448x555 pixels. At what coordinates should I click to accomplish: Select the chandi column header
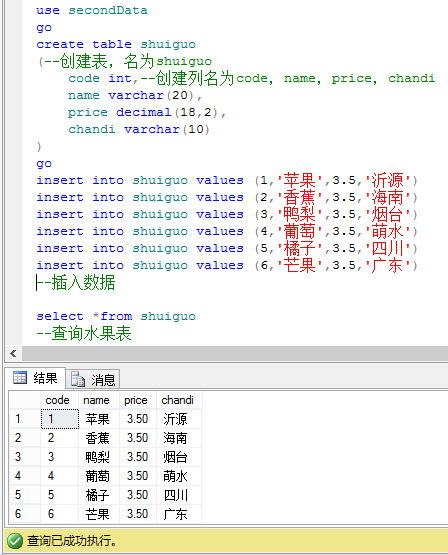(179, 400)
